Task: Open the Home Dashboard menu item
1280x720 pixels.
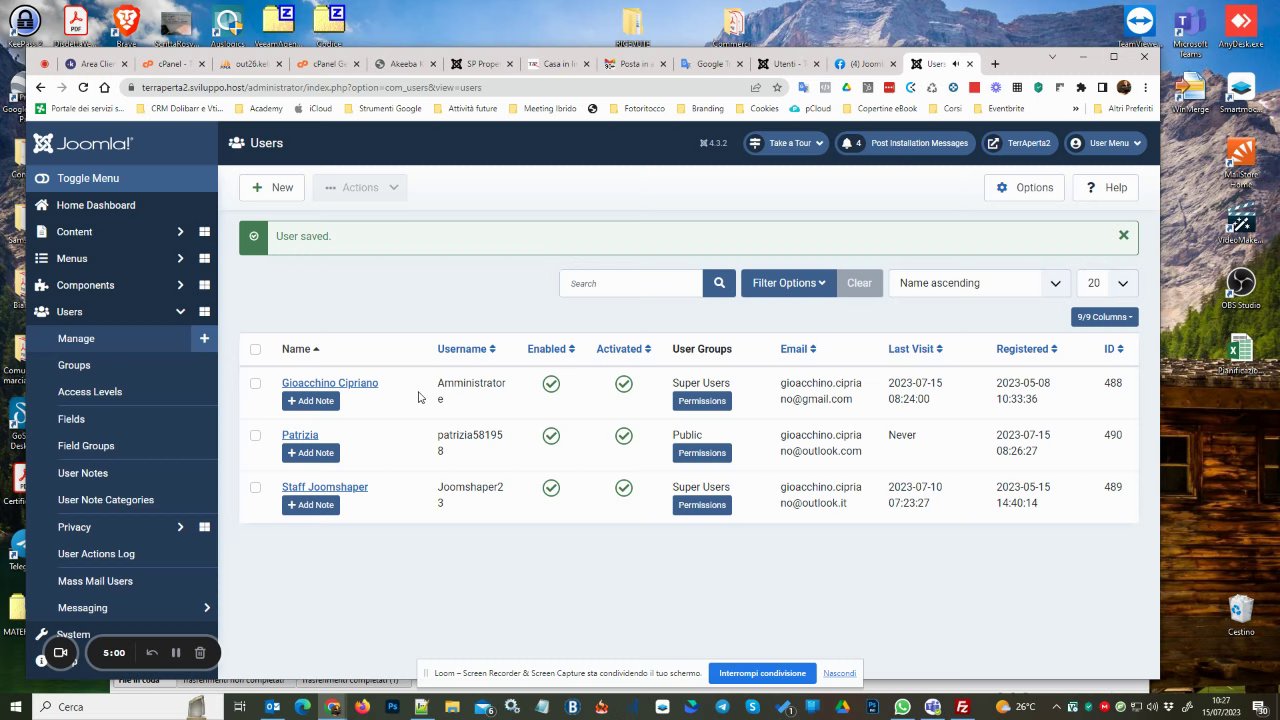Action: (96, 205)
